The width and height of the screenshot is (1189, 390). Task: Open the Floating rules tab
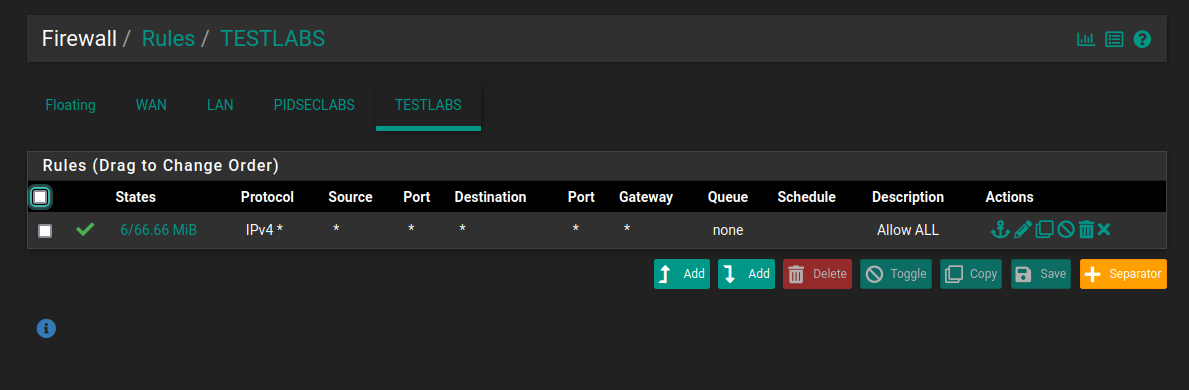(x=71, y=105)
